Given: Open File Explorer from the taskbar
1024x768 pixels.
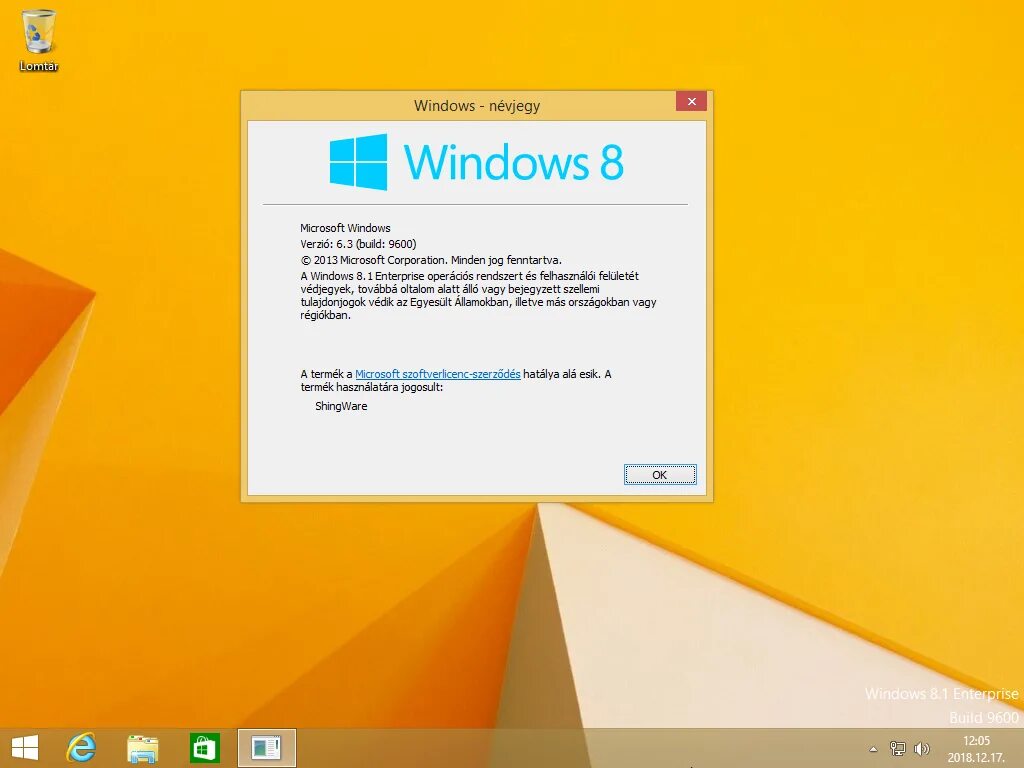Looking at the screenshot, I should (142, 748).
